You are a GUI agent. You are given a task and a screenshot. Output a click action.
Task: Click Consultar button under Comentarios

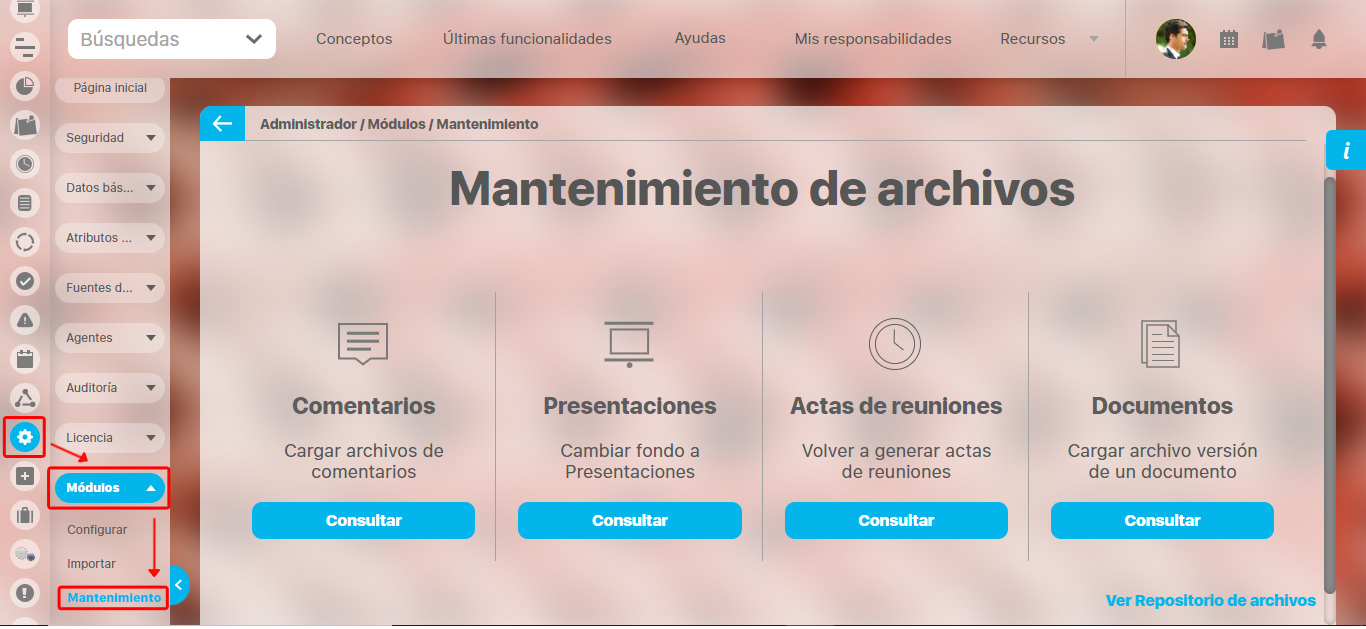coord(363,521)
